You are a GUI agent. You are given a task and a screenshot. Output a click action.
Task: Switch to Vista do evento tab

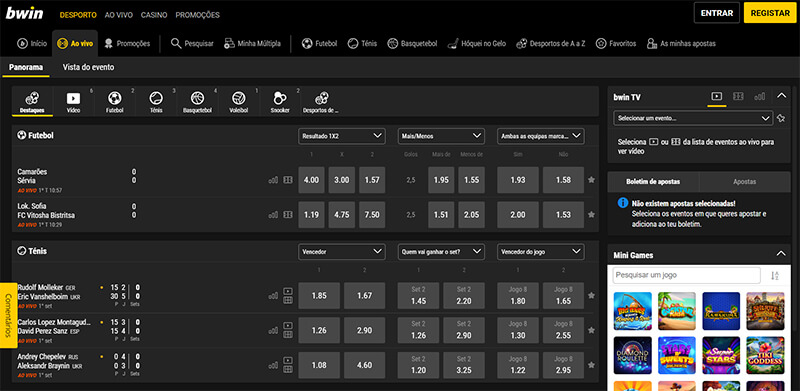[88, 67]
